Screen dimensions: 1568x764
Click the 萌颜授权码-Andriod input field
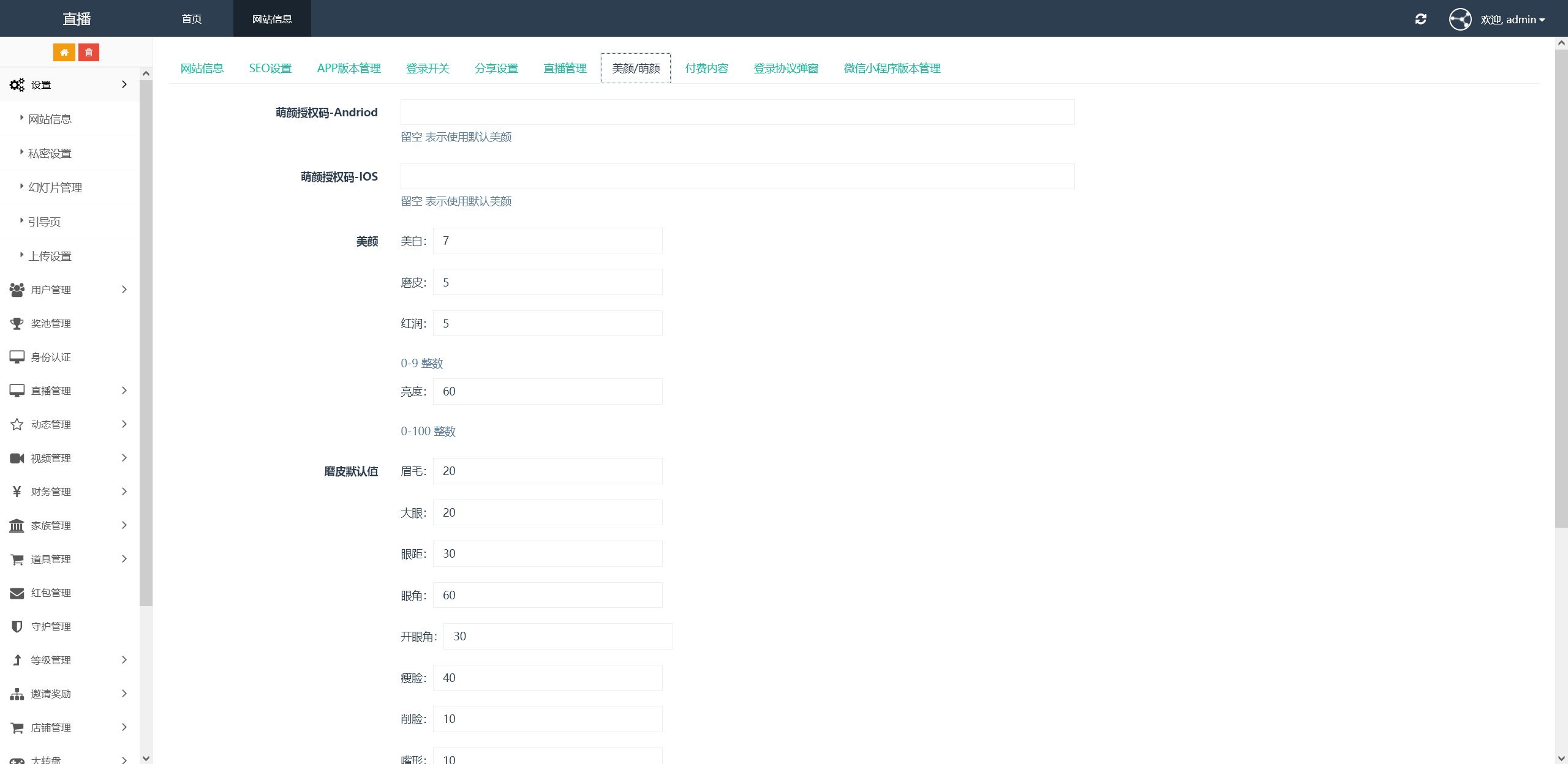[737, 113]
